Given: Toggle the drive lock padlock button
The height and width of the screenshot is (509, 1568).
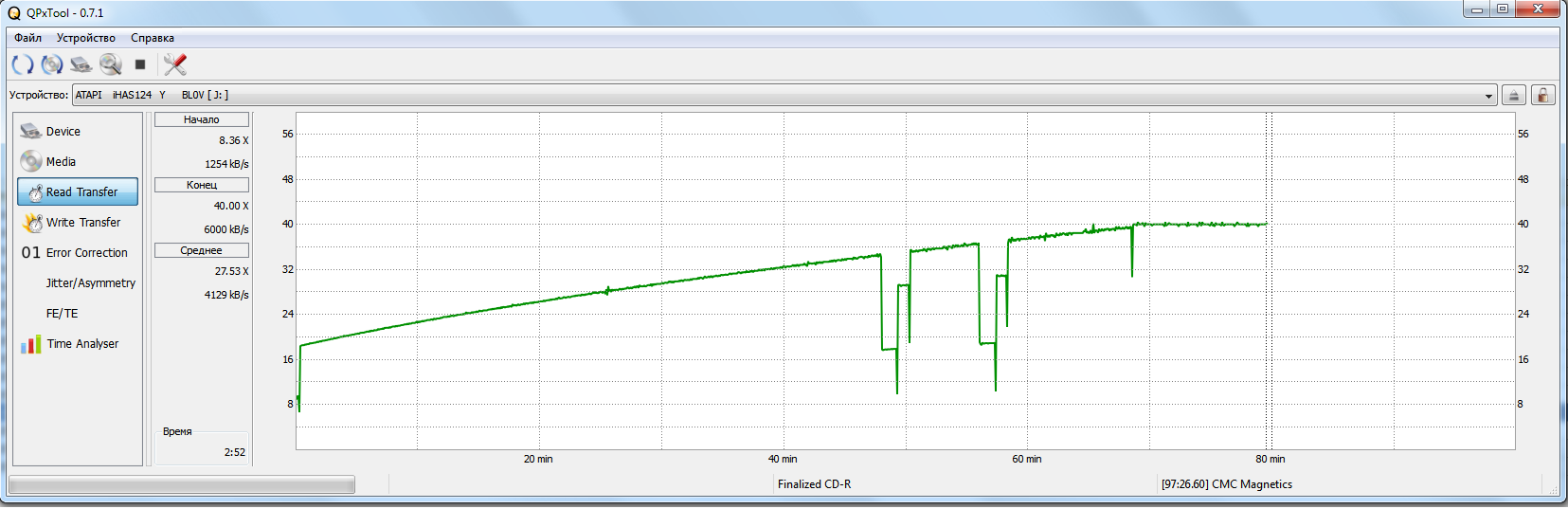Looking at the screenshot, I should pos(1543,96).
